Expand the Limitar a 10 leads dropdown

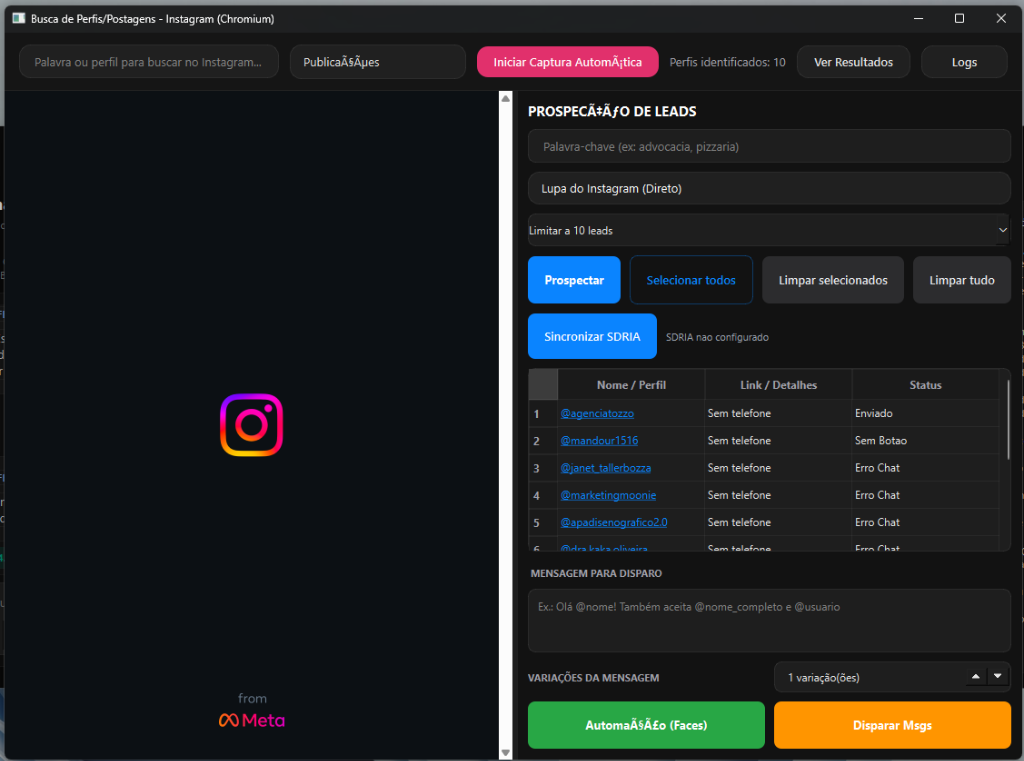(x=769, y=230)
